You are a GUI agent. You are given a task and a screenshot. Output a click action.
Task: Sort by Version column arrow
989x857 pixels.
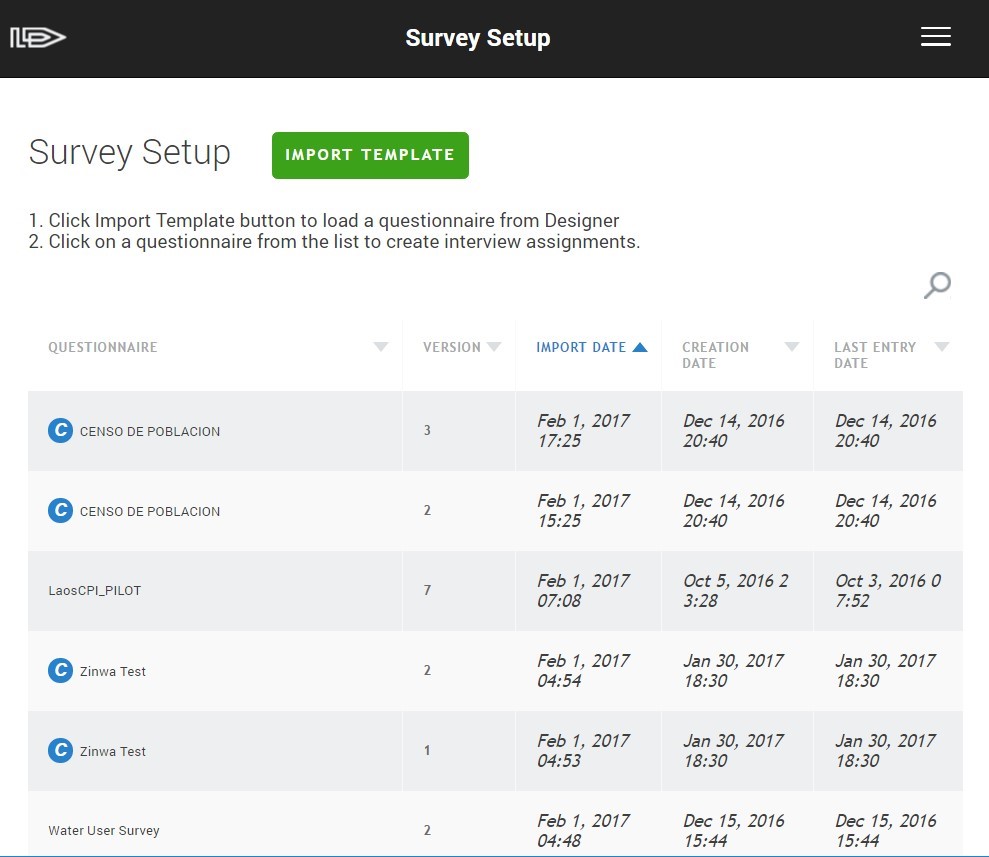coord(494,347)
